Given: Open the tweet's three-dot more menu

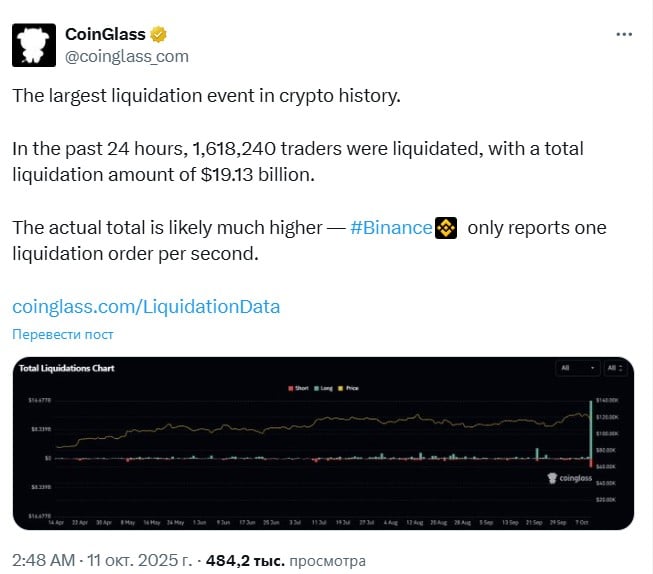Looking at the screenshot, I should coord(624,34).
